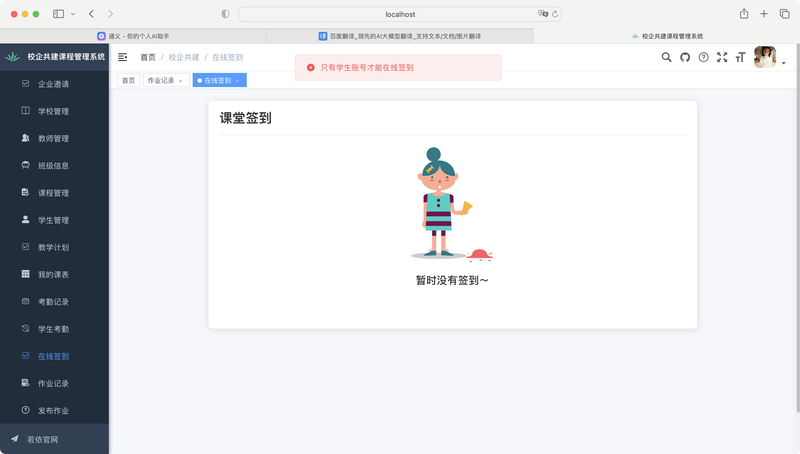
Task: Switch to 校企共建课程管理系统 browser tab
Action: point(667,36)
